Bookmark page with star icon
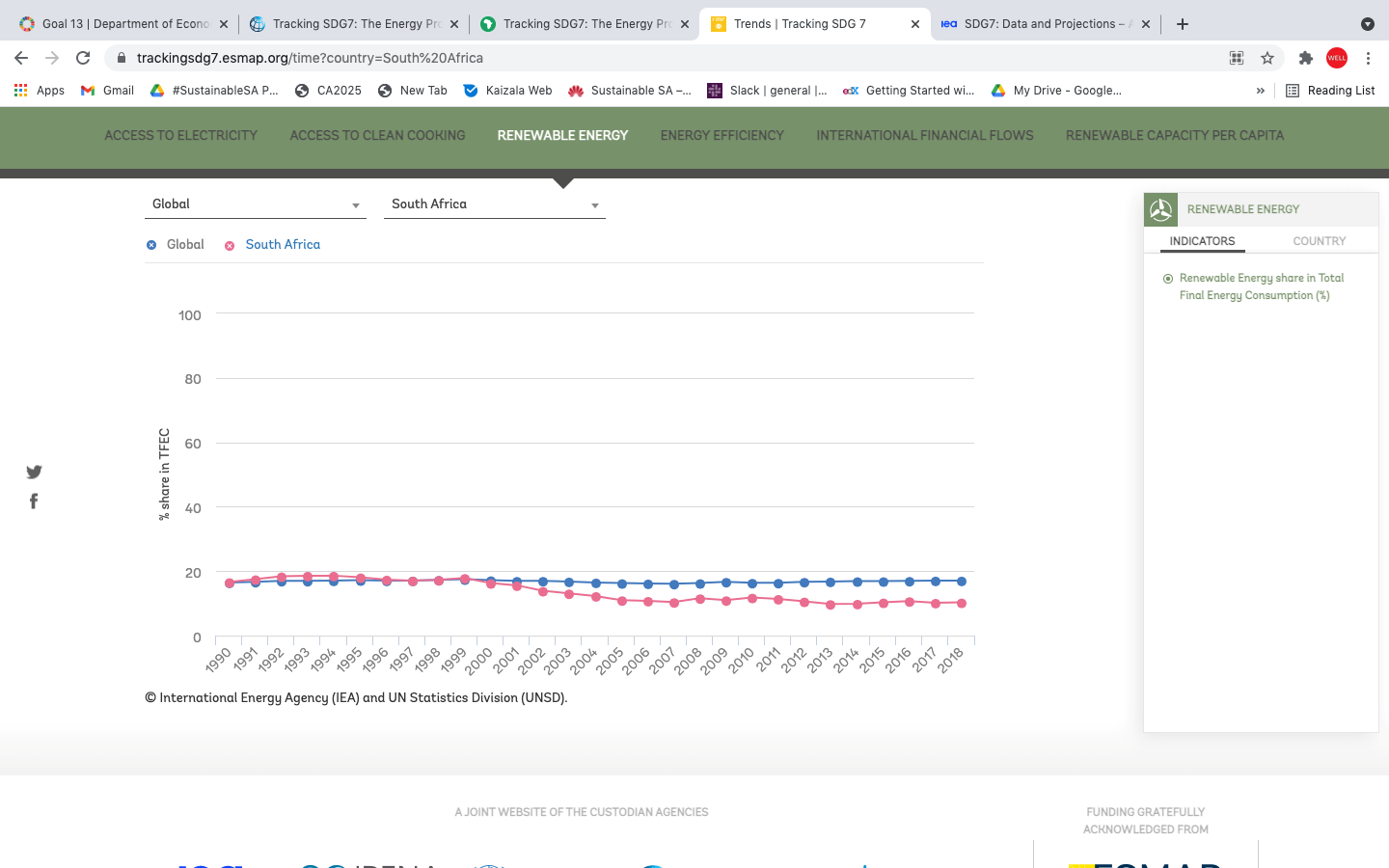The width and height of the screenshot is (1389, 868). 1267,58
